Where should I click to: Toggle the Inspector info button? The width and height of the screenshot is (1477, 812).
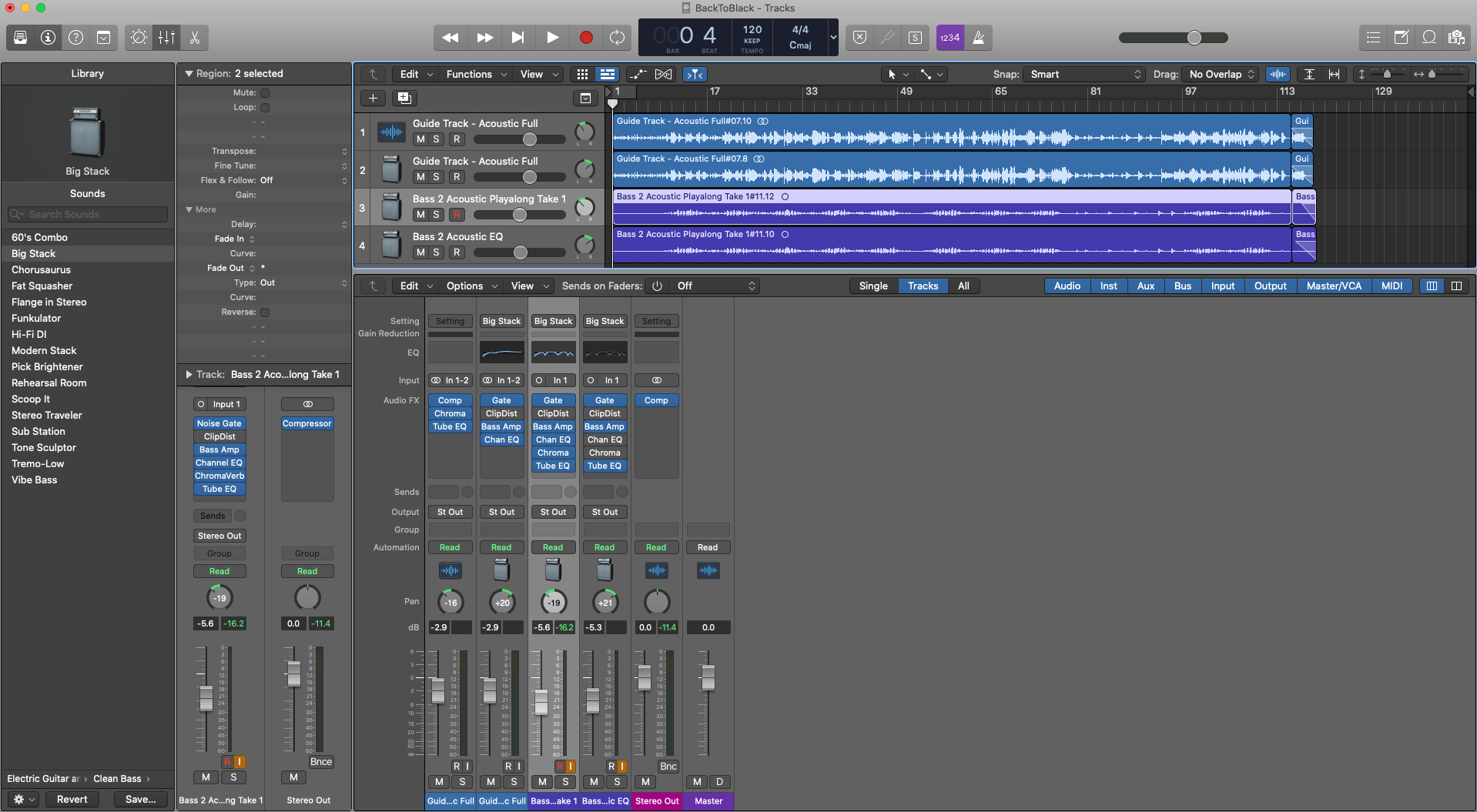point(49,37)
